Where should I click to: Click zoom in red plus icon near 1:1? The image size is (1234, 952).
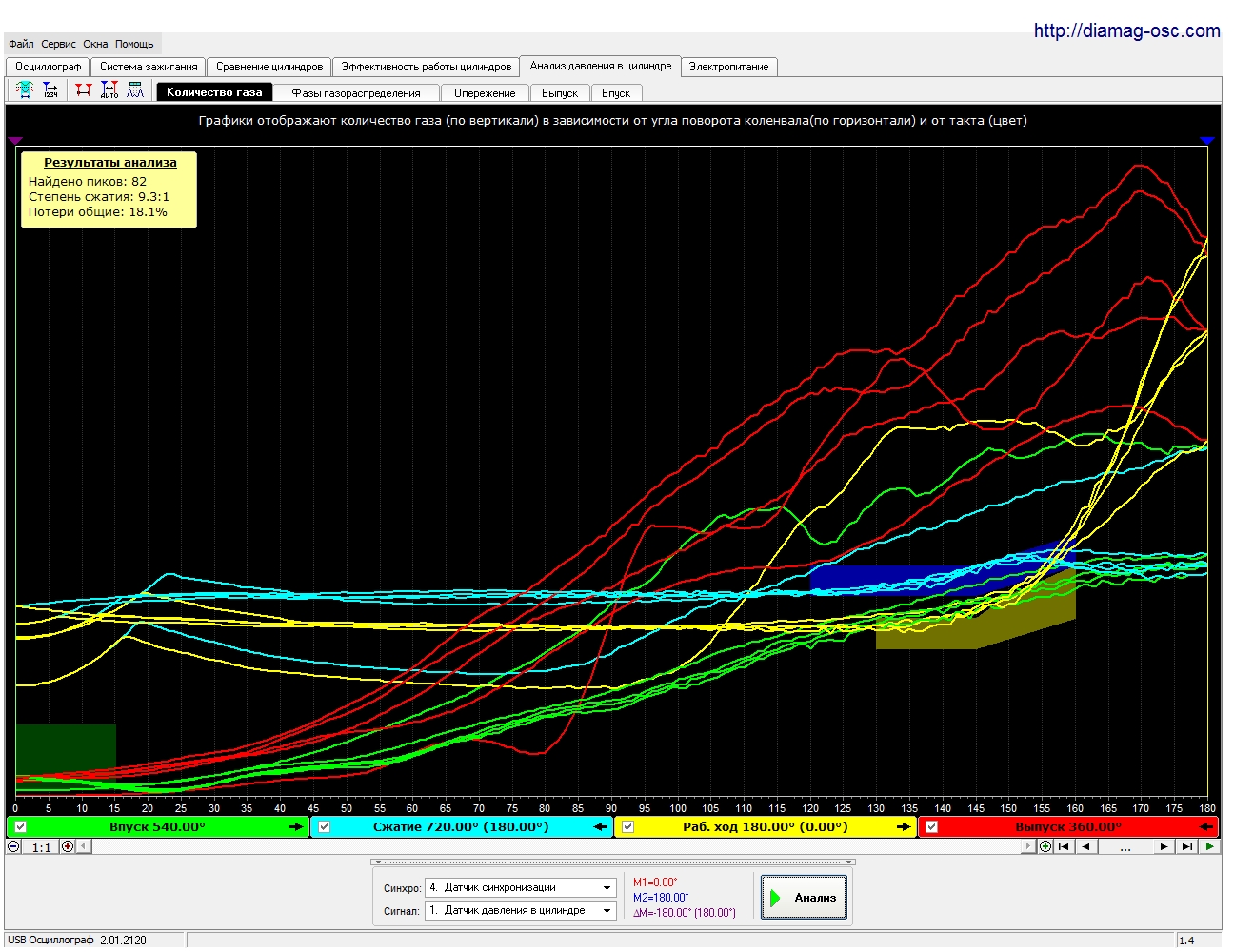(x=68, y=846)
